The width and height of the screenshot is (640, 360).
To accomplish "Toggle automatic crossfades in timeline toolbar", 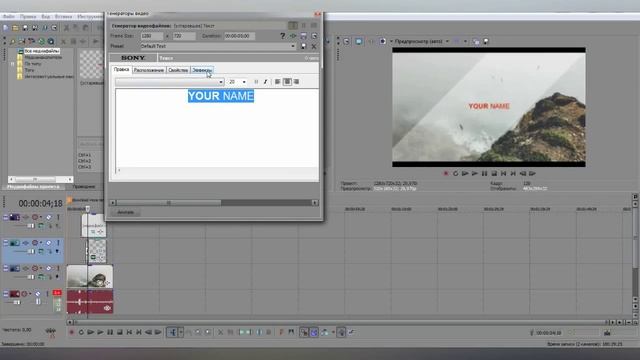I will 314,332.
